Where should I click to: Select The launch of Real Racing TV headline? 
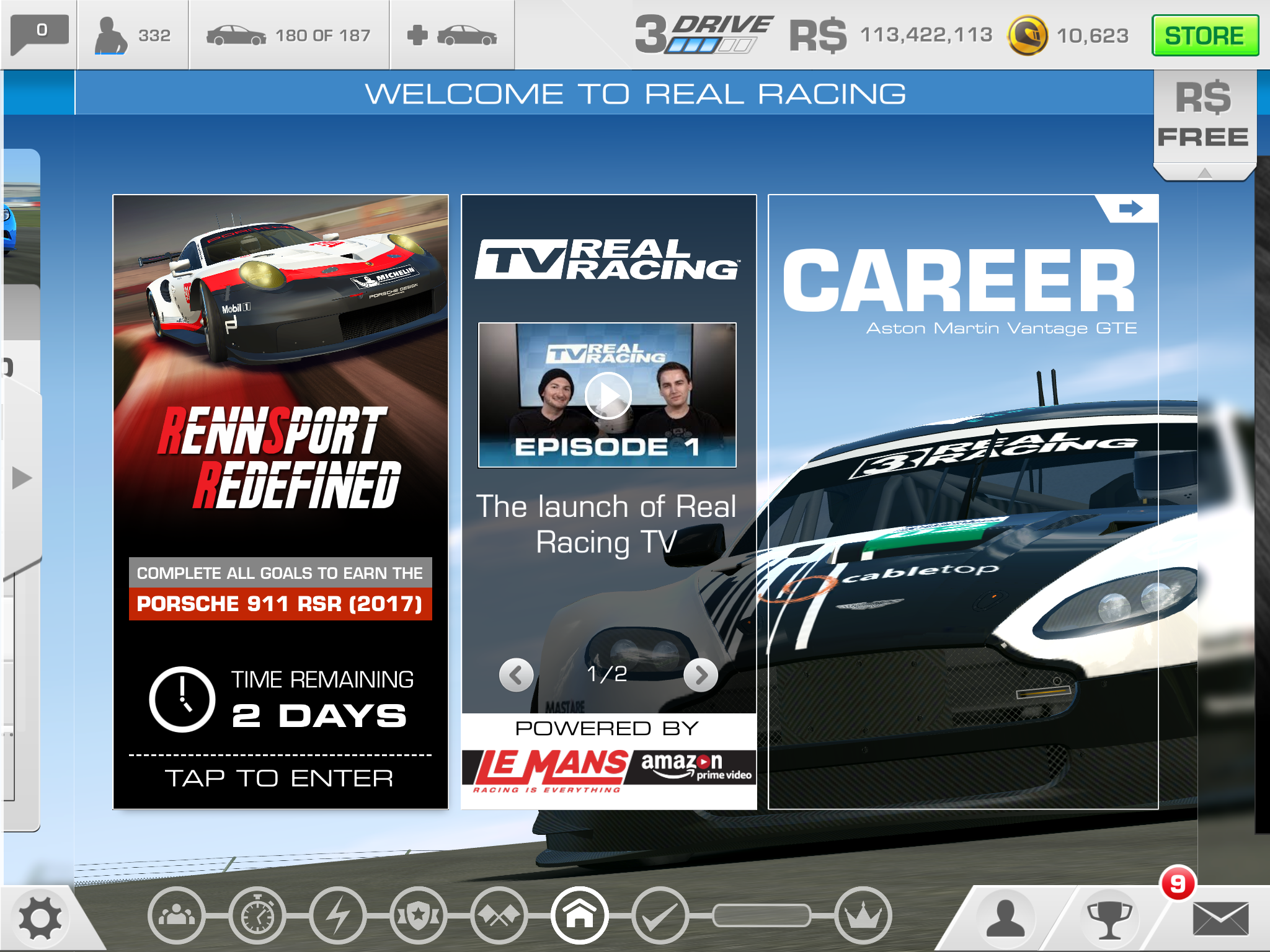(x=606, y=524)
